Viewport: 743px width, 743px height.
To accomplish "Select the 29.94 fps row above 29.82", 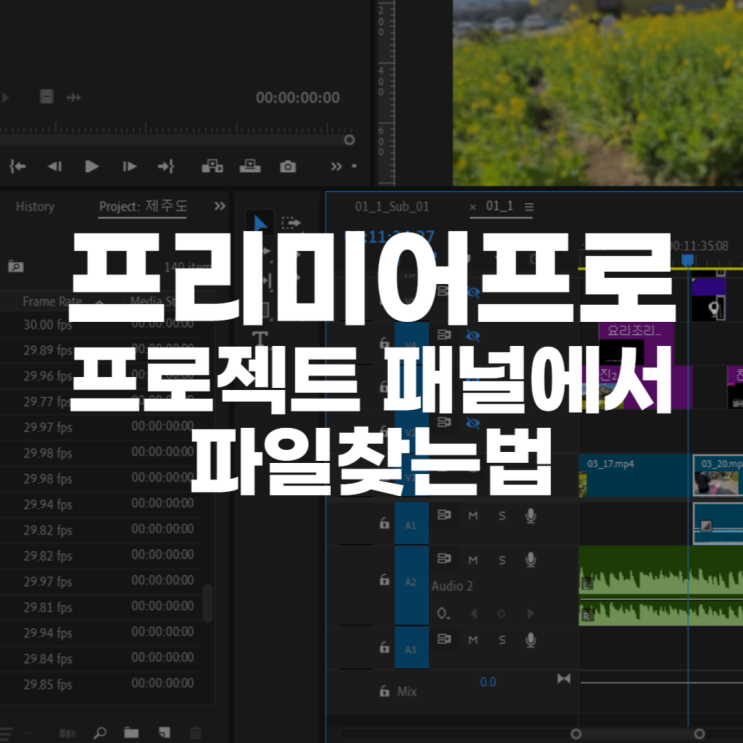I will pyautogui.click(x=101, y=504).
